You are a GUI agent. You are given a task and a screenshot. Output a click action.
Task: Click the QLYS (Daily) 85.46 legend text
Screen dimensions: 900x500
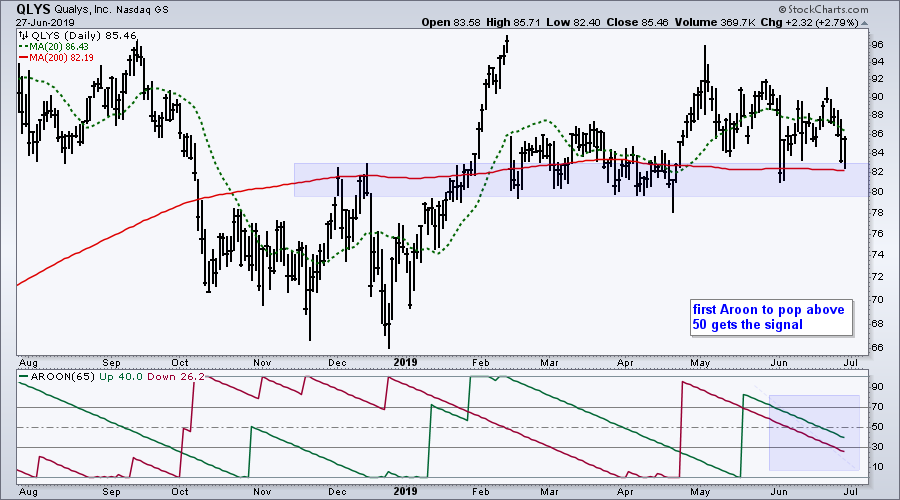[83, 36]
